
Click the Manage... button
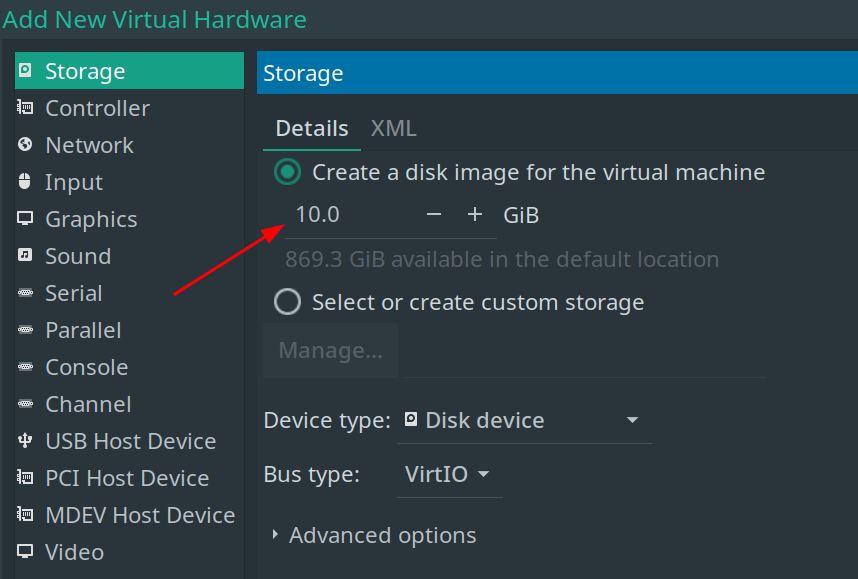(x=330, y=350)
